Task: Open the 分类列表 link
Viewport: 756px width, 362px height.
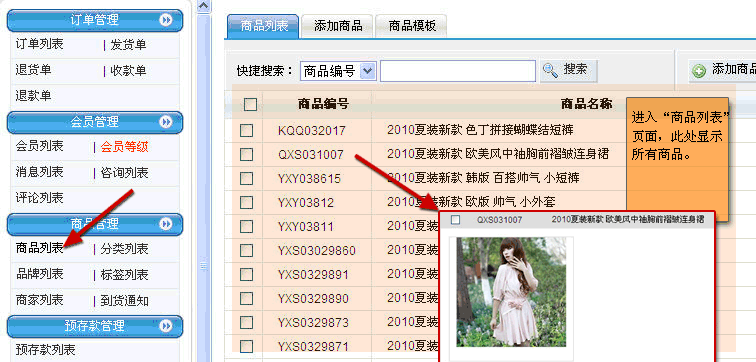Action: pyautogui.click(x=124, y=249)
